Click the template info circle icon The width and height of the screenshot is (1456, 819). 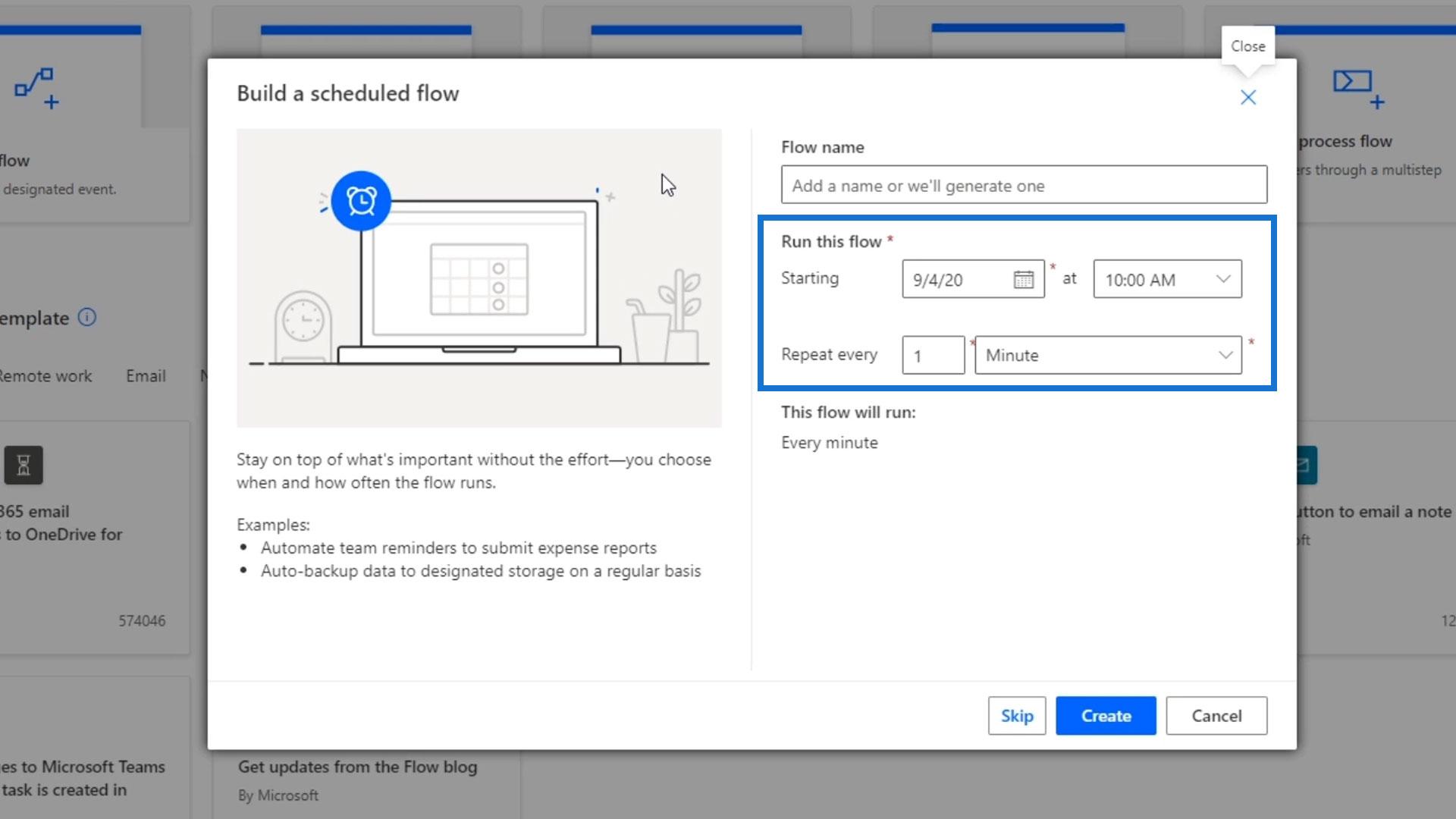[x=87, y=318]
